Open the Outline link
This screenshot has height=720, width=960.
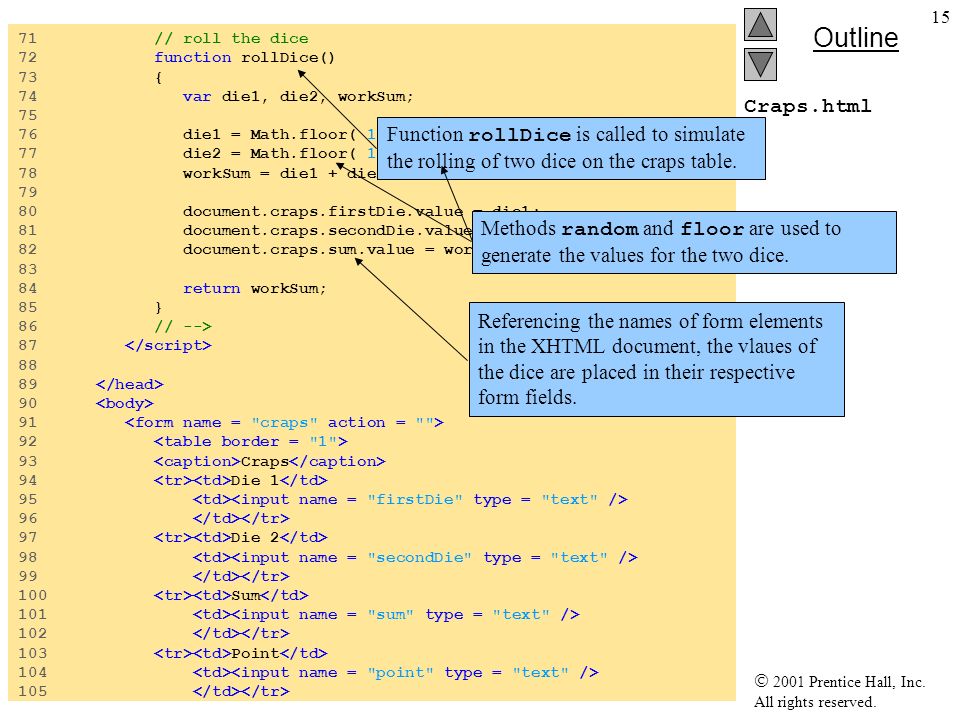click(x=855, y=38)
